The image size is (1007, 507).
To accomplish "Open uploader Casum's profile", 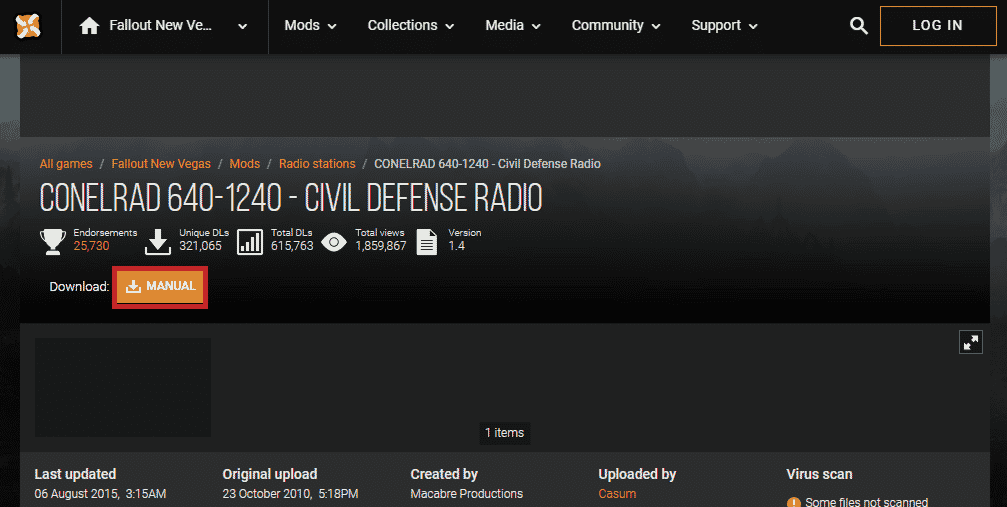I will tap(617, 494).
